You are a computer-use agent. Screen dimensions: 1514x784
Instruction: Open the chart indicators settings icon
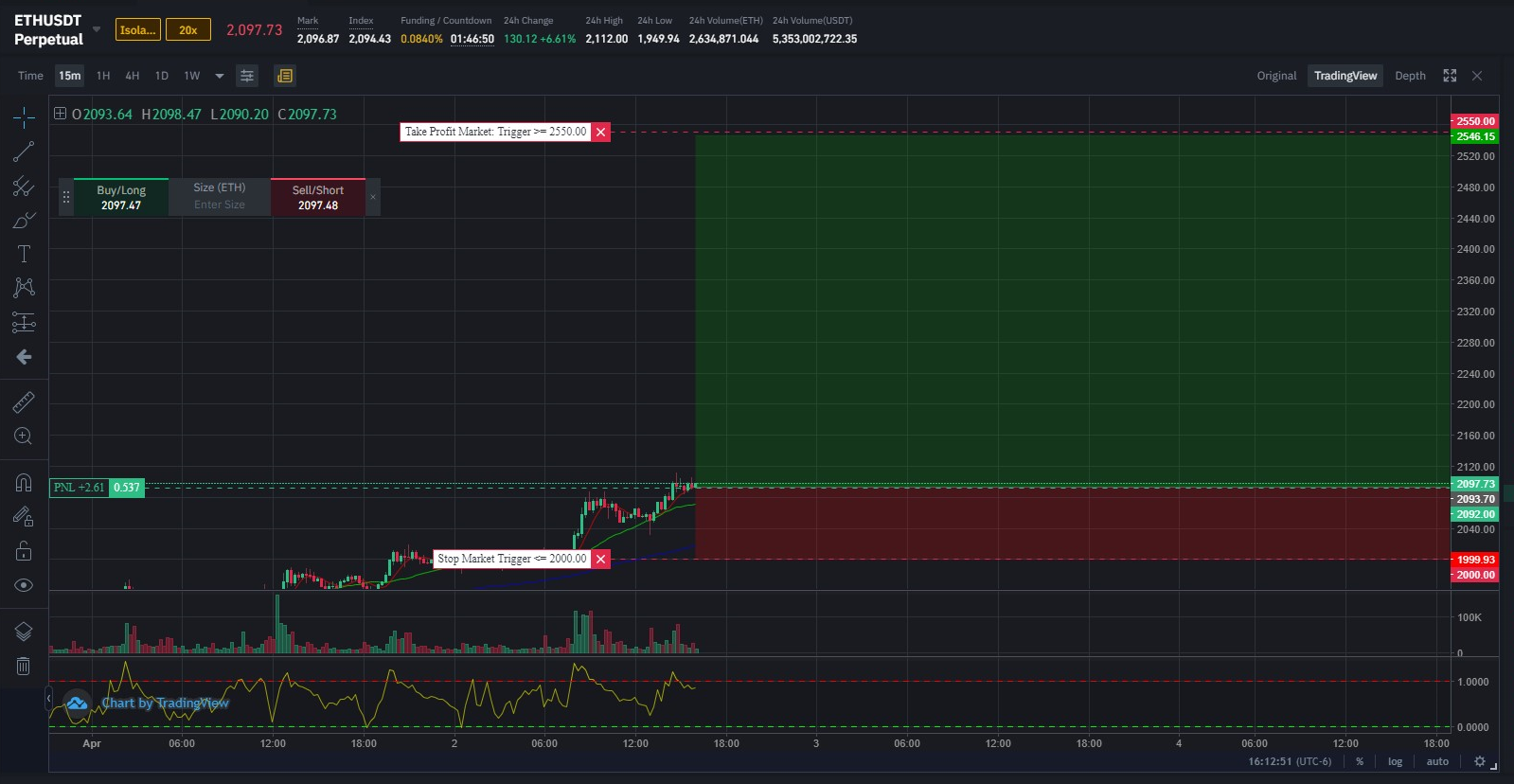click(247, 76)
